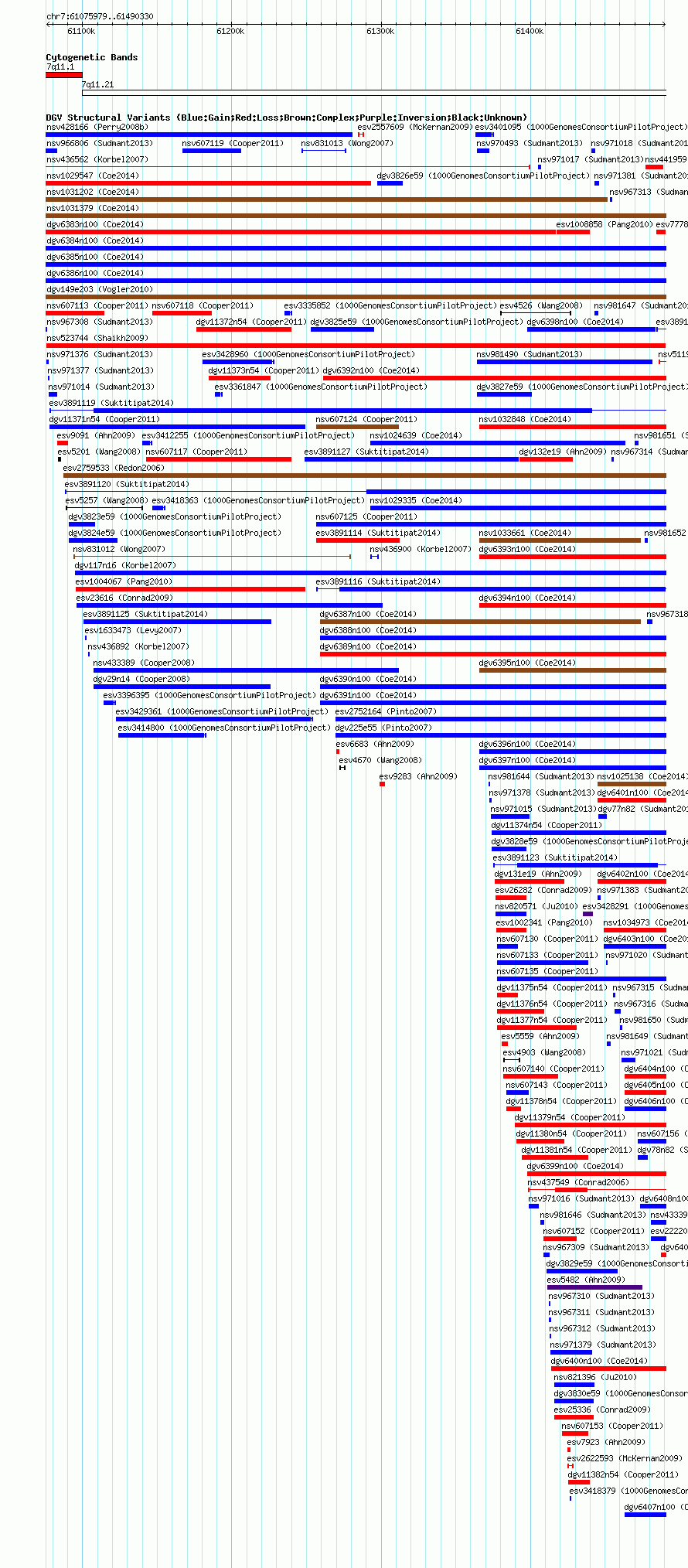Select the nsv523744 (Shaikh2009) variant label

tap(97, 338)
